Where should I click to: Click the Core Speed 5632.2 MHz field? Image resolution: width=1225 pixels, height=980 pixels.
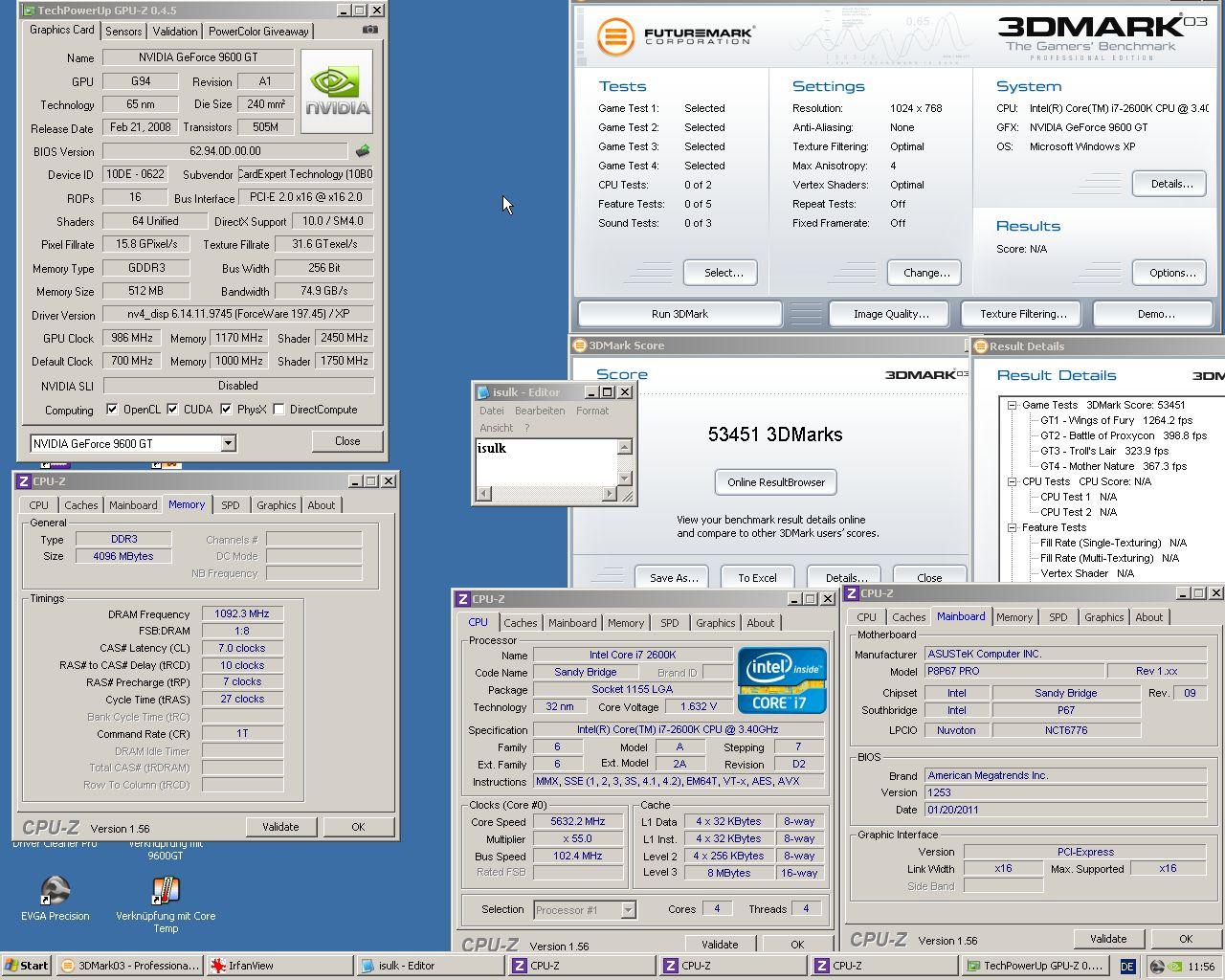(x=578, y=821)
